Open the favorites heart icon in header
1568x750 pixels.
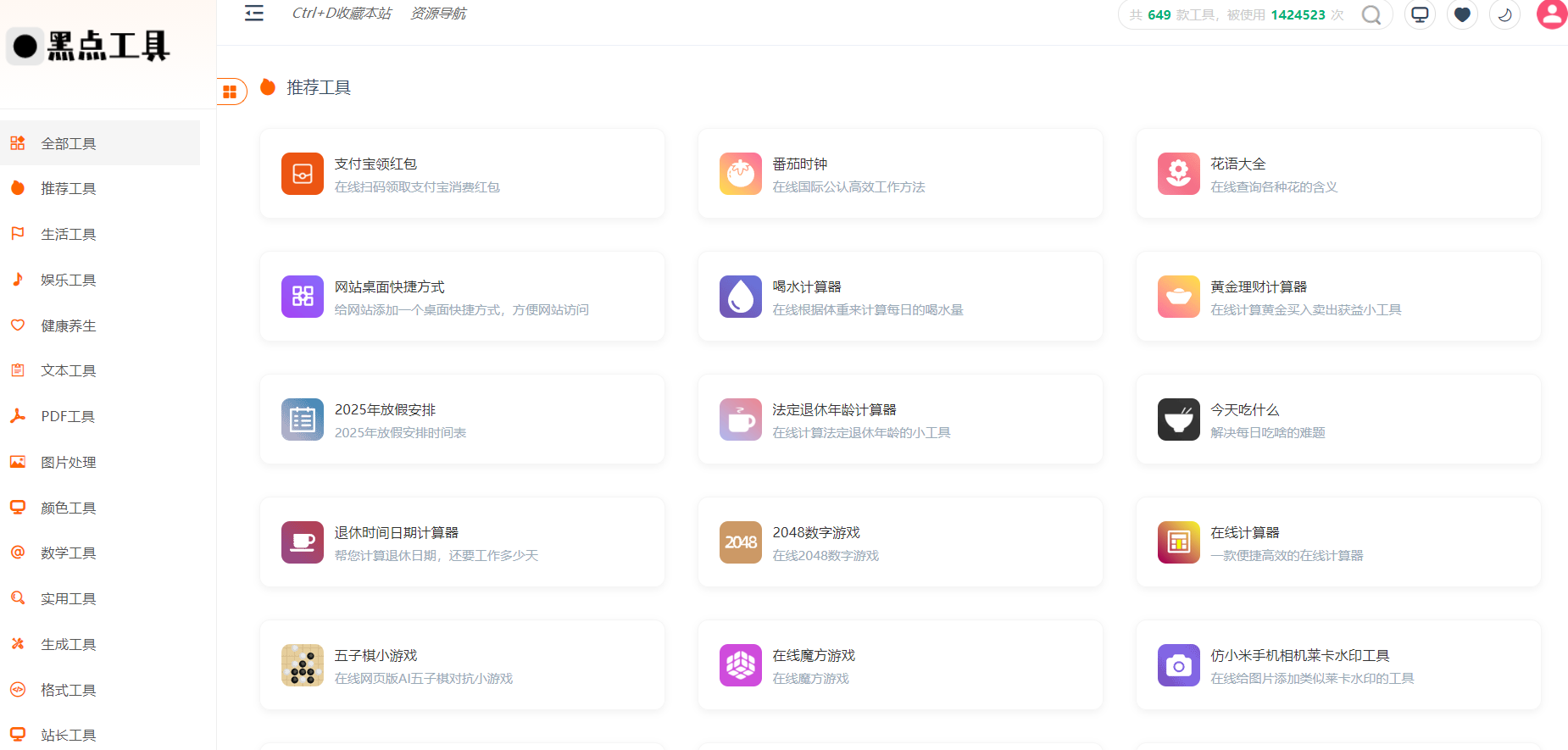point(1462,14)
